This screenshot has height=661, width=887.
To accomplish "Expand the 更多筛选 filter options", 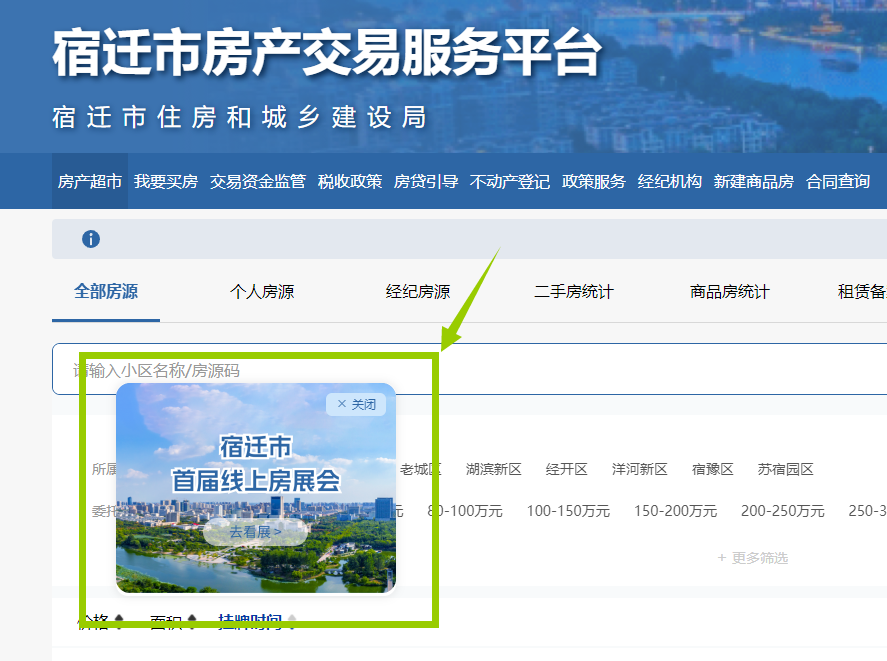I will coord(752,558).
